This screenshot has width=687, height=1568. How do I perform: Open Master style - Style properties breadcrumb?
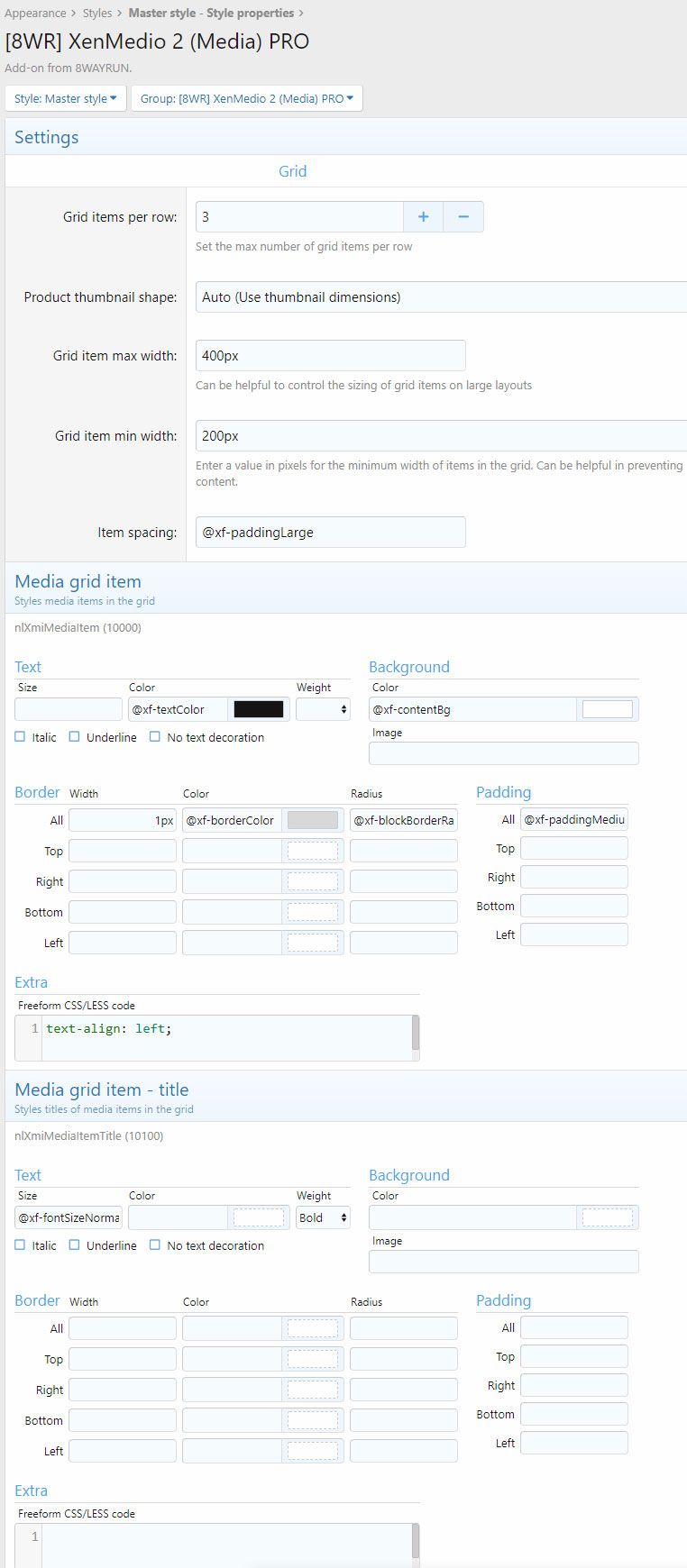[x=211, y=13]
